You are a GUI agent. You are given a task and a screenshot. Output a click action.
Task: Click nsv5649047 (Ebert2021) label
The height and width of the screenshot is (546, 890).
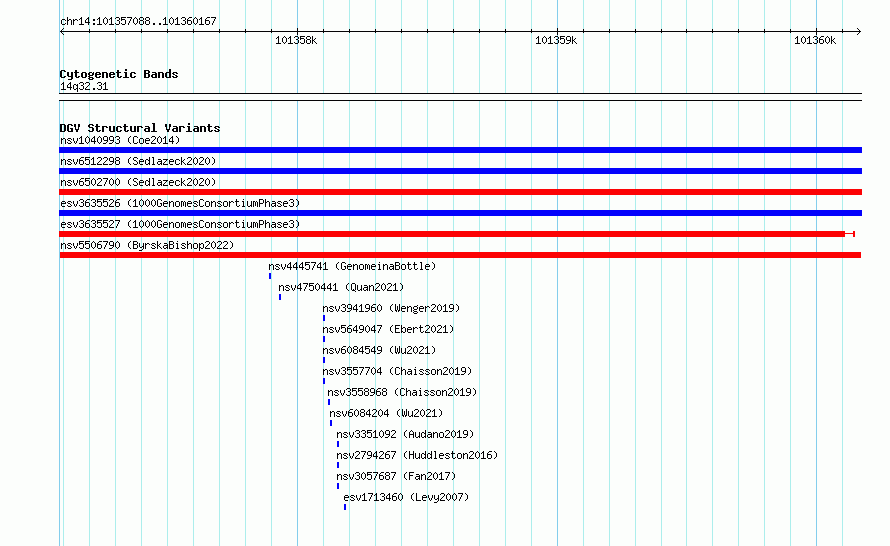(388, 329)
